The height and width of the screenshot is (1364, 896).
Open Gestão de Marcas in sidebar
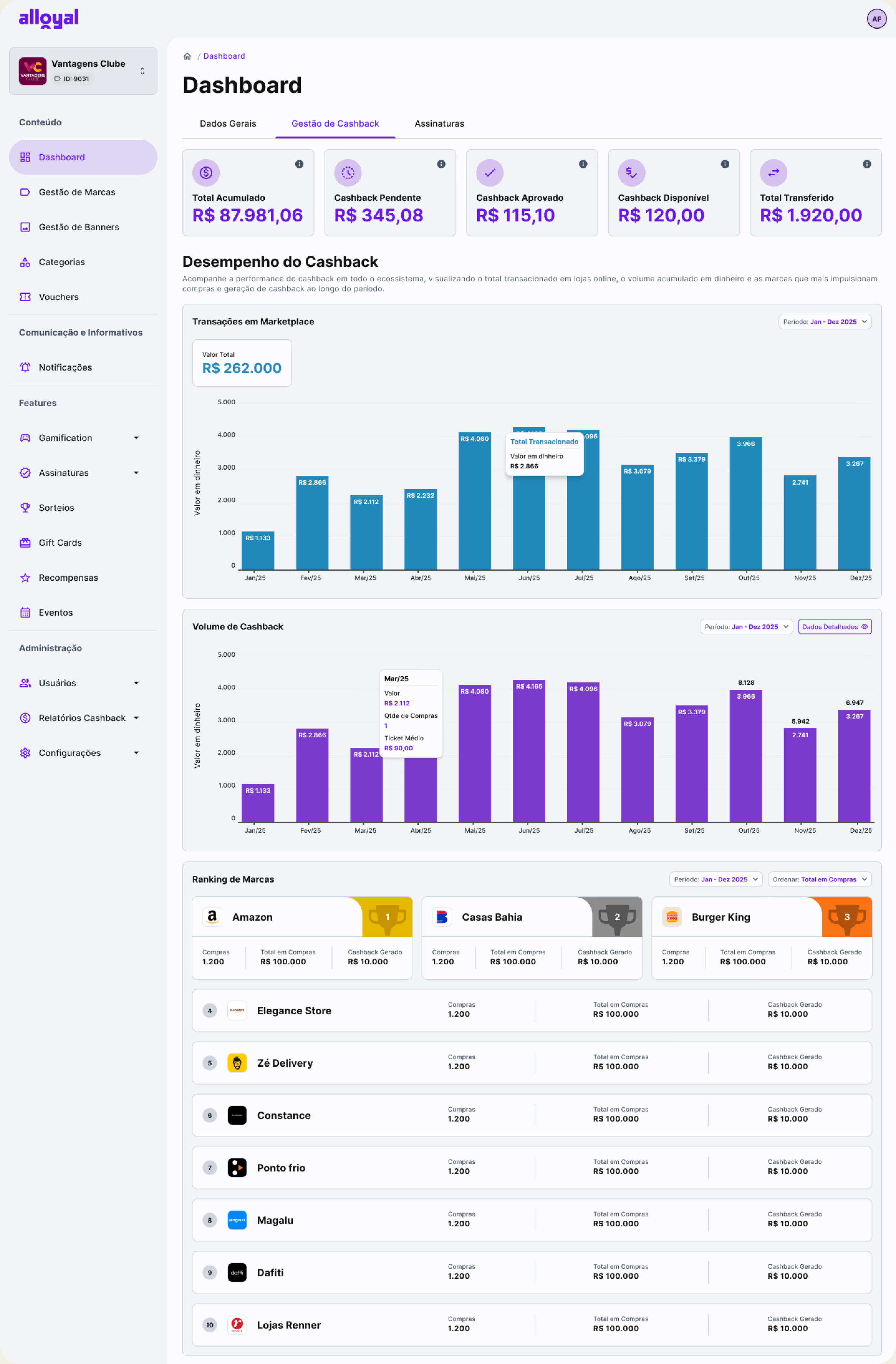[x=83, y=192]
